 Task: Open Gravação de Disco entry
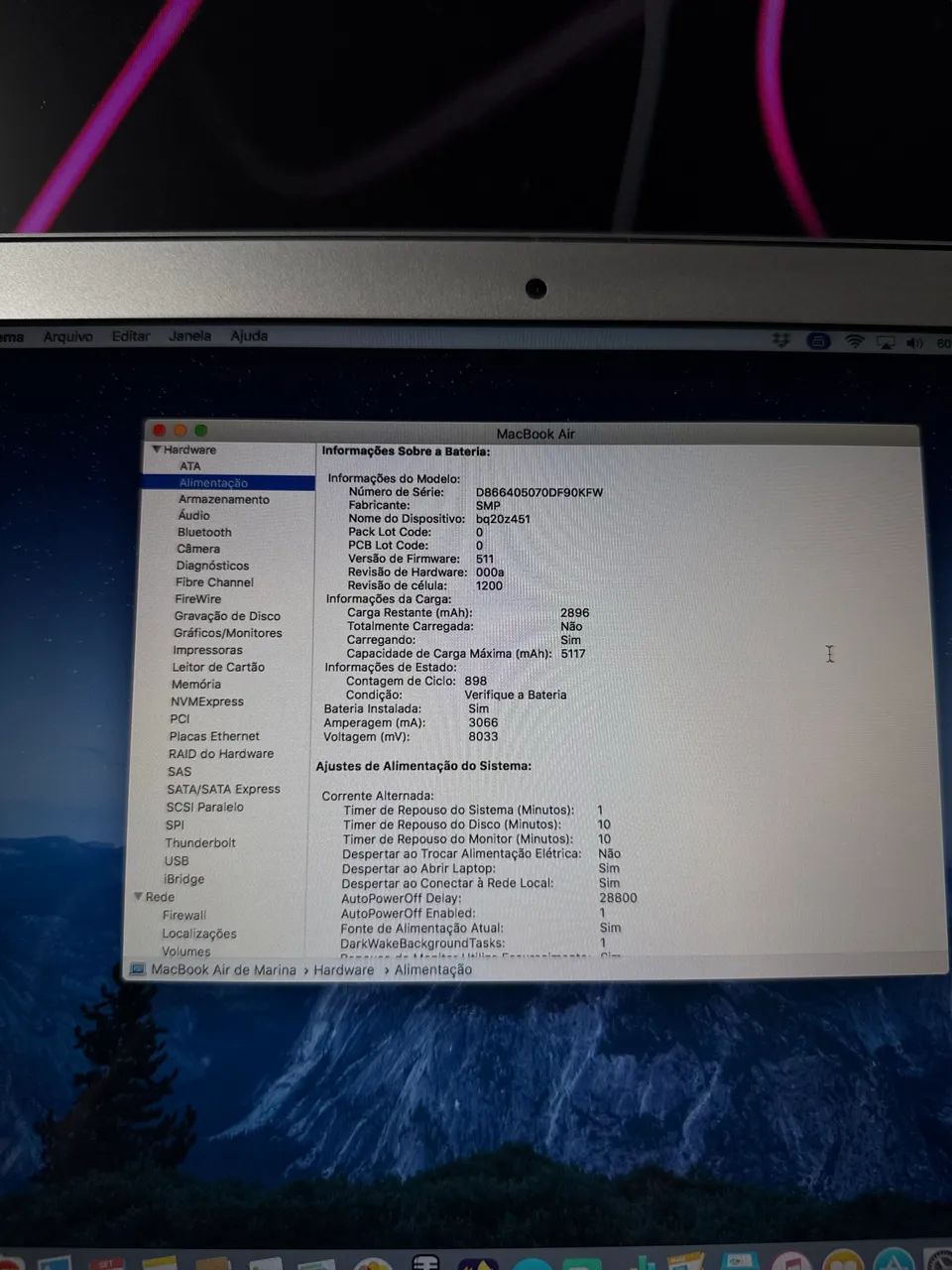(227, 616)
